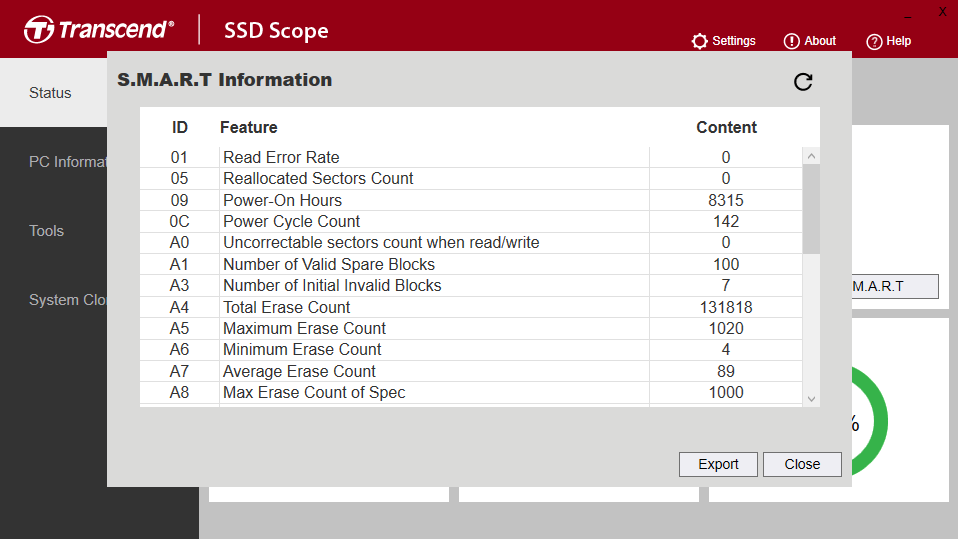Click the Feature column header
The image size is (958, 539).
(249, 127)
